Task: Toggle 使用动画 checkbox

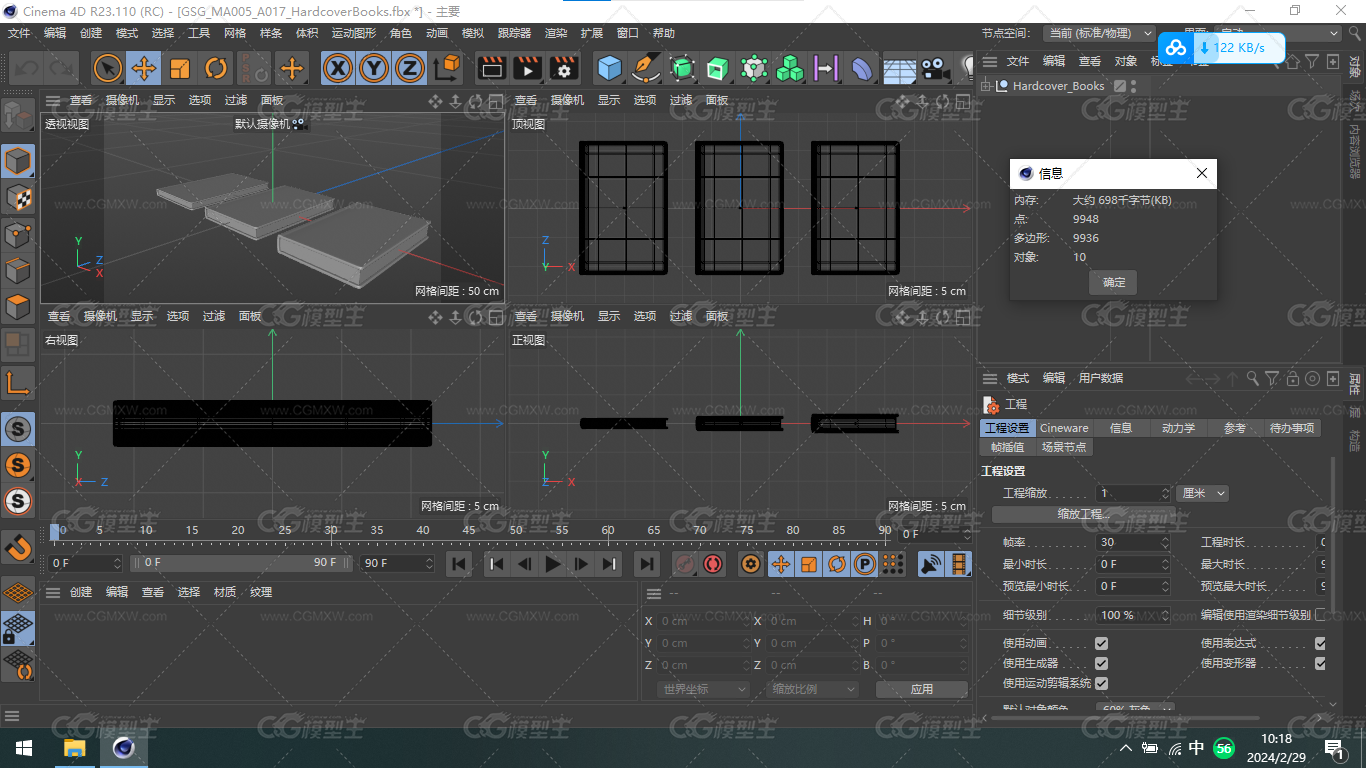Action: pos(1101,643)
